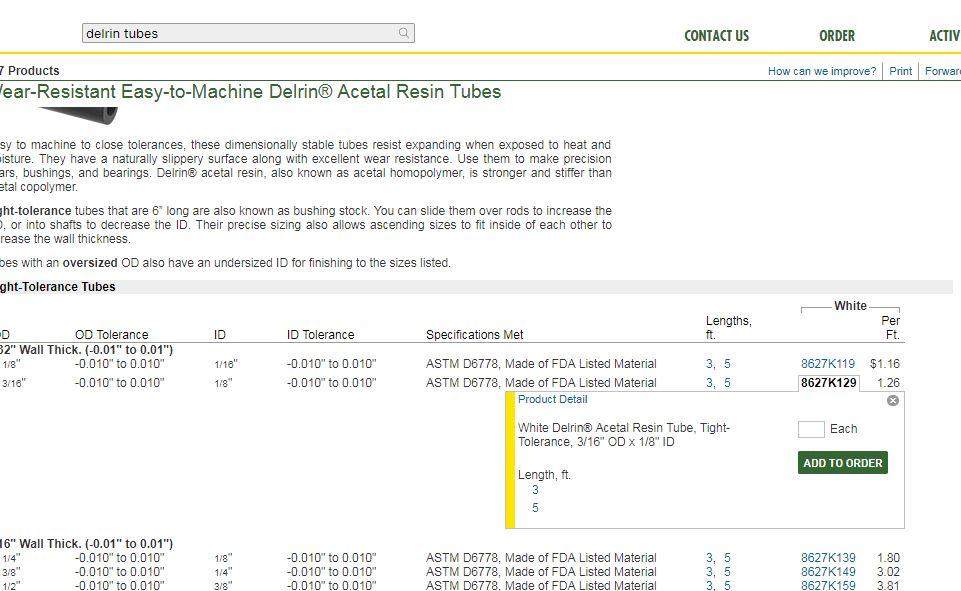Select 5 ft length for 1/4" OD tube

[727, 558]
